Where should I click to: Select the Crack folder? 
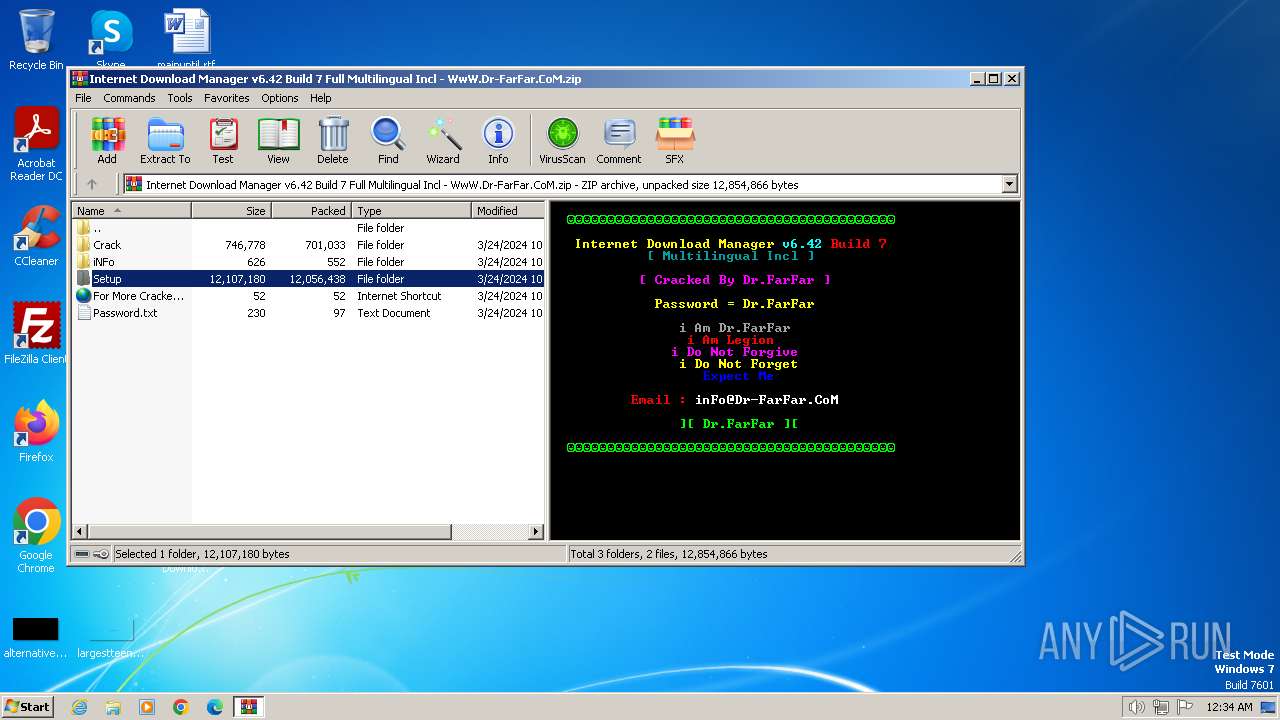(308, 245)
